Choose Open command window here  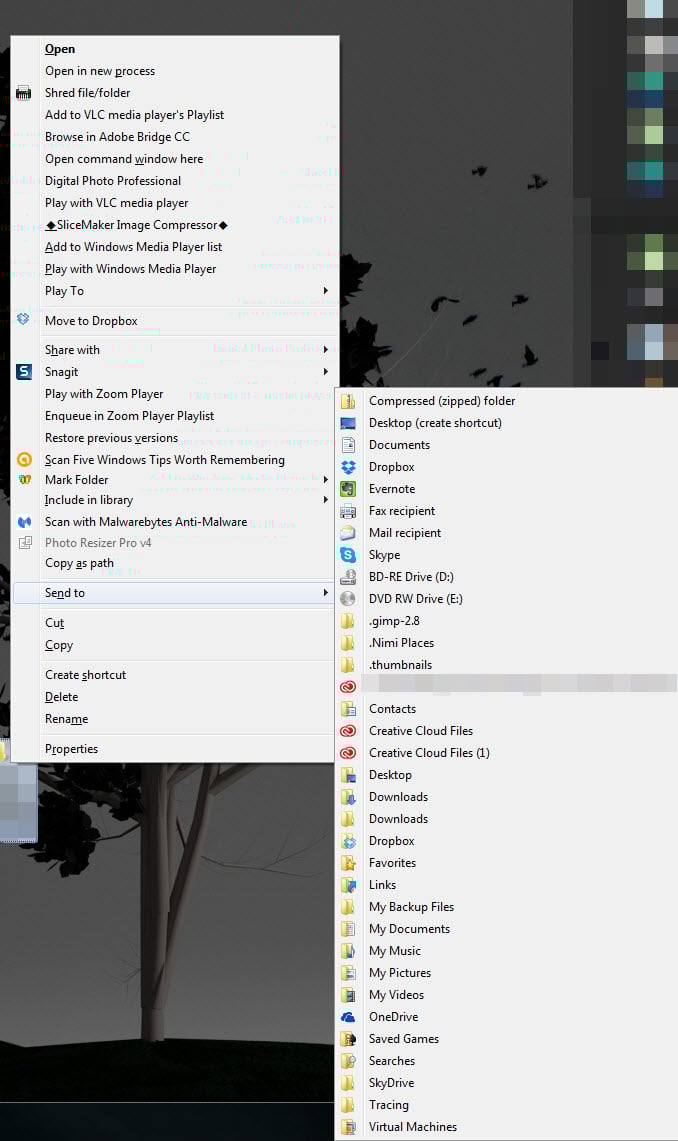pyautogui.click(x=124, y=159)
